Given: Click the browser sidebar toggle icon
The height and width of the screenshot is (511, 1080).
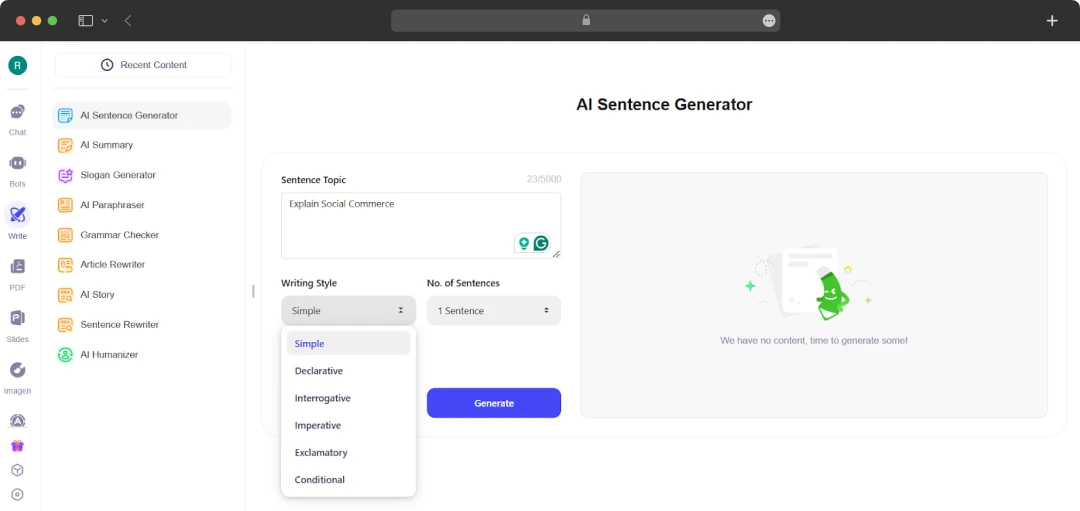Looking at the screenshot, I should 85,21.
